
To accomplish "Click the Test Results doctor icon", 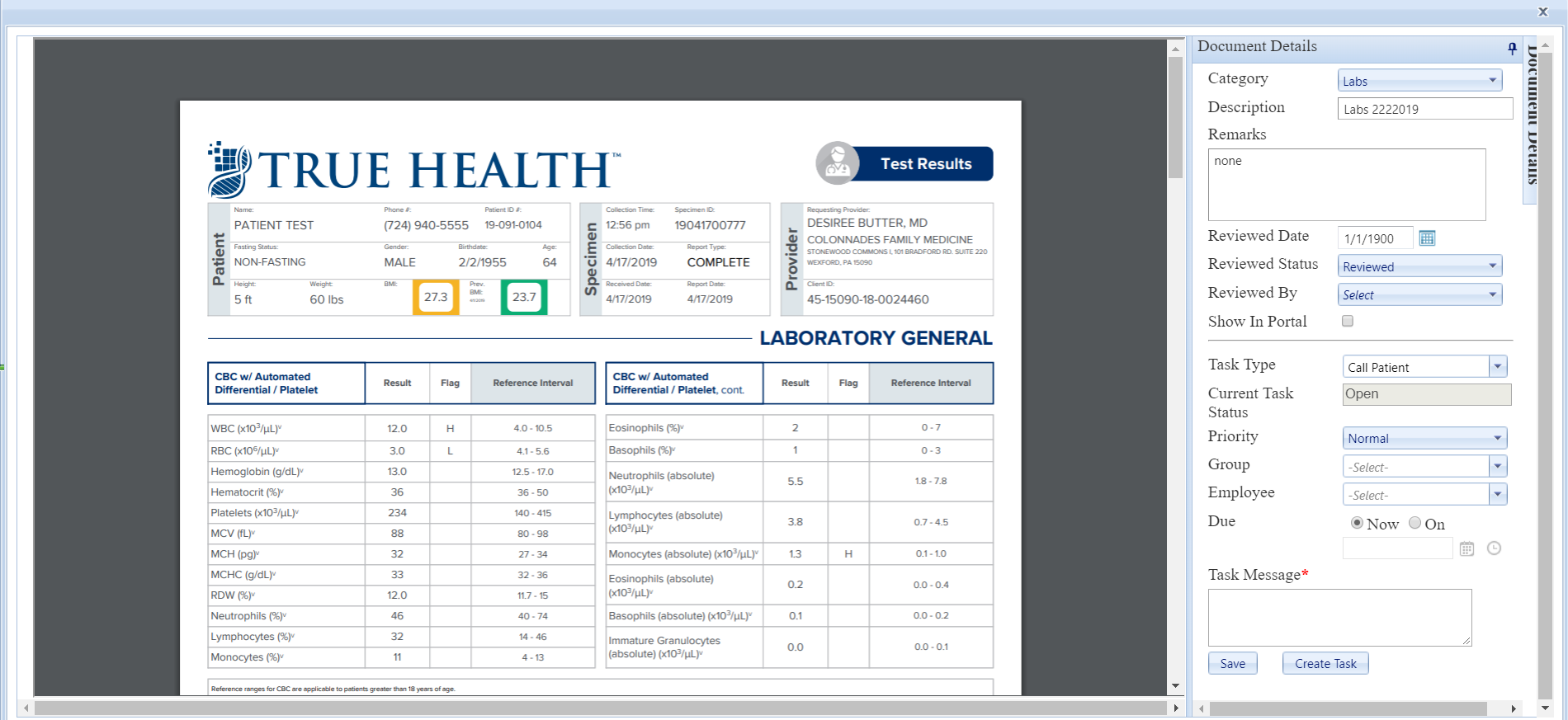I will pyautogui.click(x=838, y=163).
